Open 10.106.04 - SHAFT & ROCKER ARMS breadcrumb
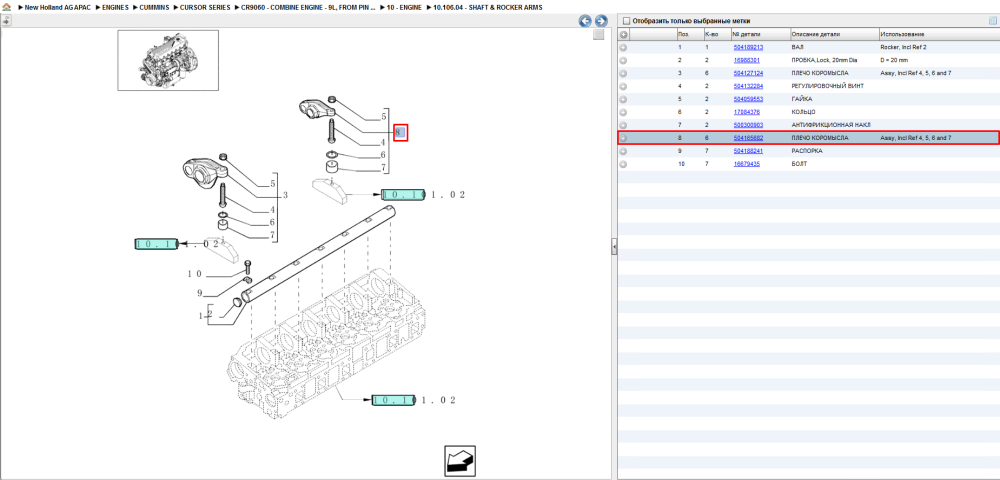Screen dimensions: 1000x480 coord(488,7)
